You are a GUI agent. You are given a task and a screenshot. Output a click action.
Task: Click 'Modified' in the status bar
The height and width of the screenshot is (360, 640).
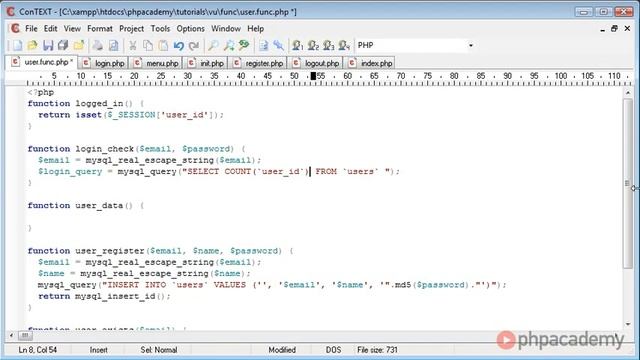pyautogui.click(x=282, y=350)
